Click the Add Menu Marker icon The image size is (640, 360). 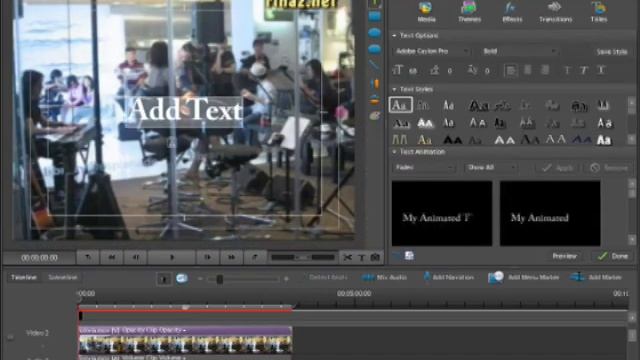pyautogui.click(x=496, y=277)
